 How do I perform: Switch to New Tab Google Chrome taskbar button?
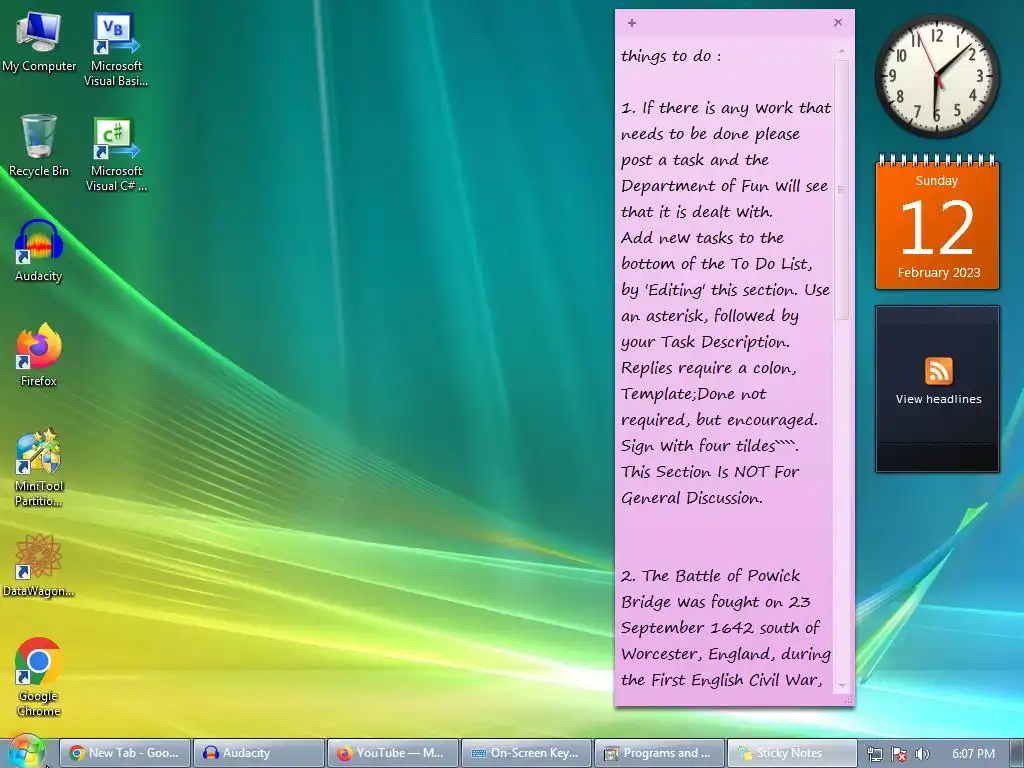(x=125, y=753)
